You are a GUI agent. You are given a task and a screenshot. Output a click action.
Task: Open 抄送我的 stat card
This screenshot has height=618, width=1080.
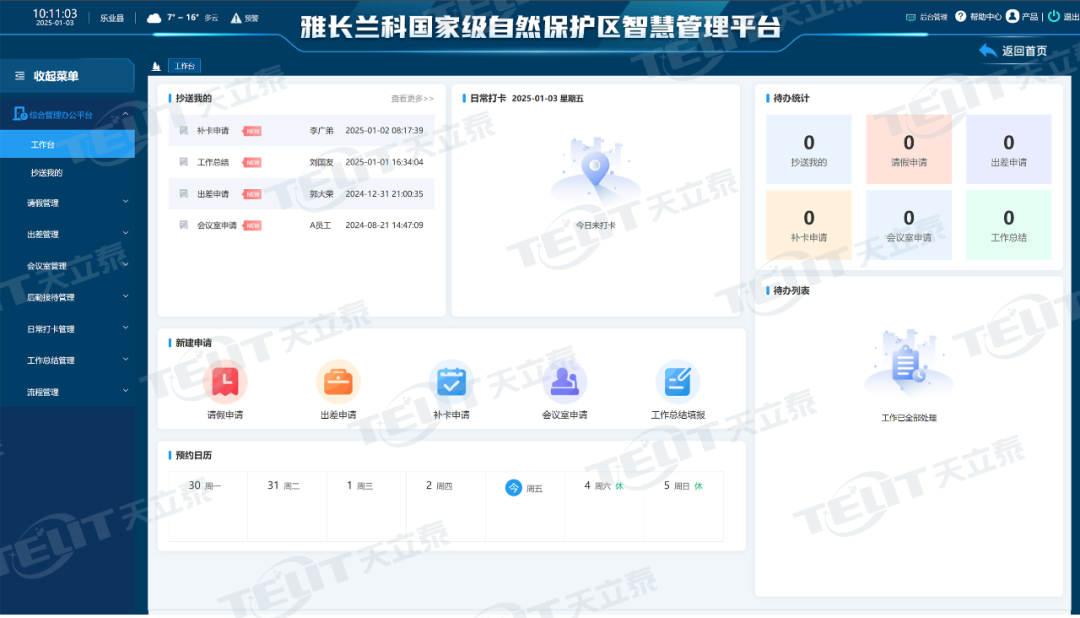point(809,150)
